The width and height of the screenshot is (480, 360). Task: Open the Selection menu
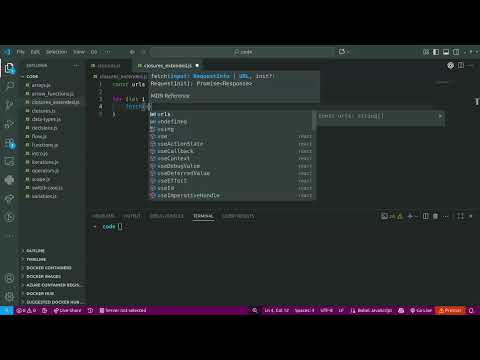(x=56, y=52)
